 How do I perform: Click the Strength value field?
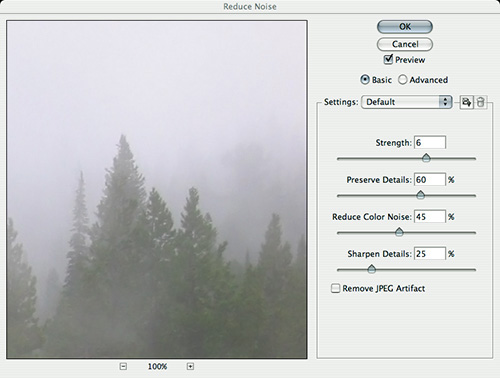430,143
